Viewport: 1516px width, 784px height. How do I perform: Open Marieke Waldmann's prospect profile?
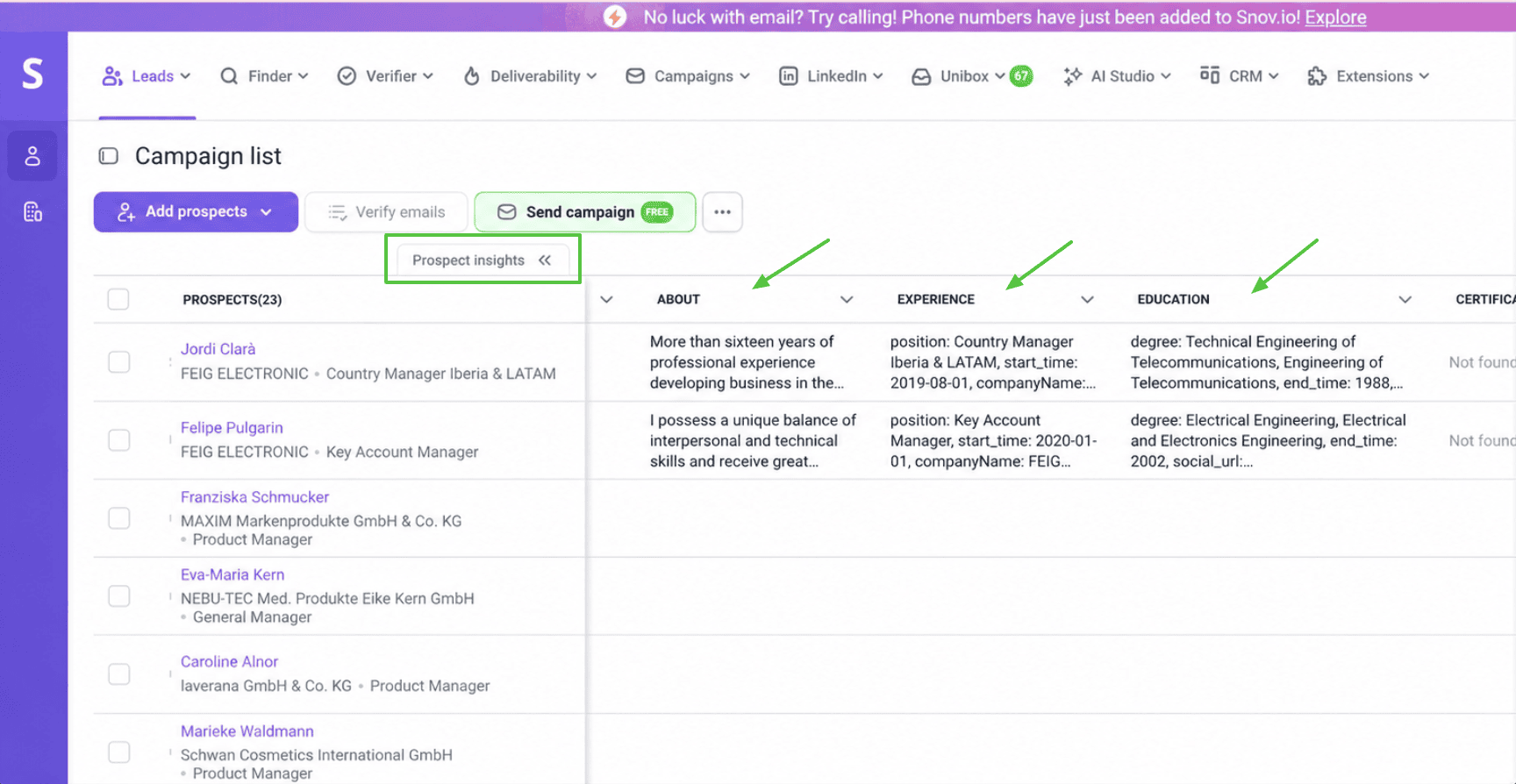[247, 731]
